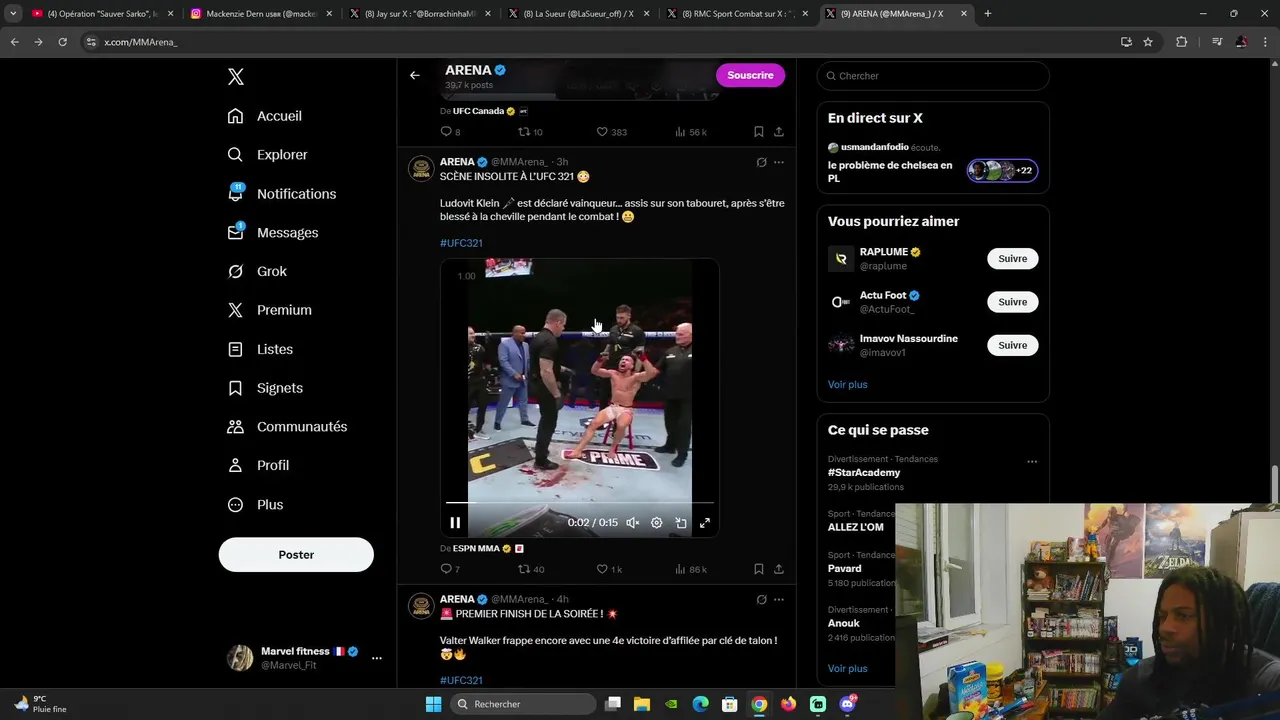Open Firefox from the taskbar

(789, 704)
